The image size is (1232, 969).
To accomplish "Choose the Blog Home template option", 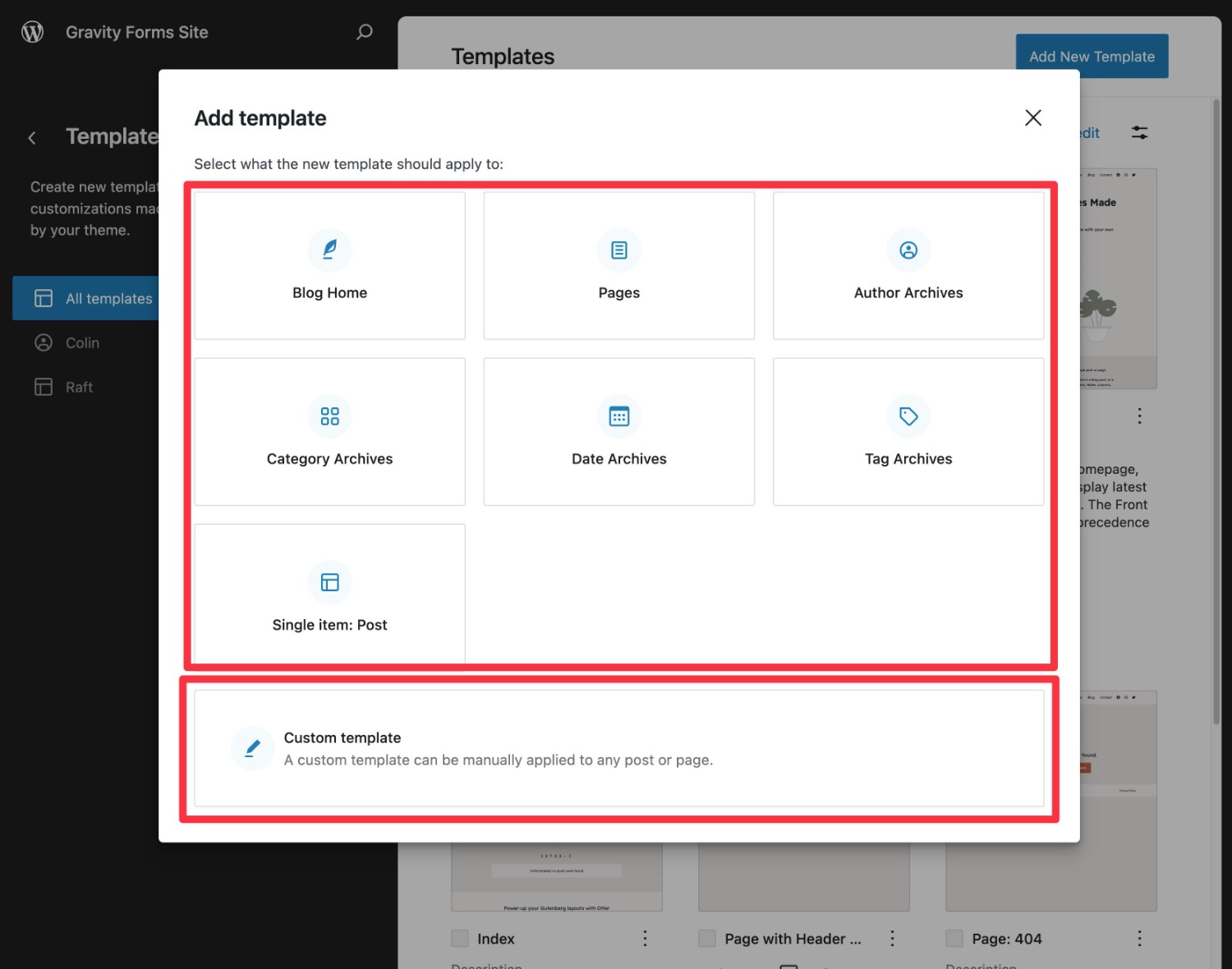I will pos(329,265).
